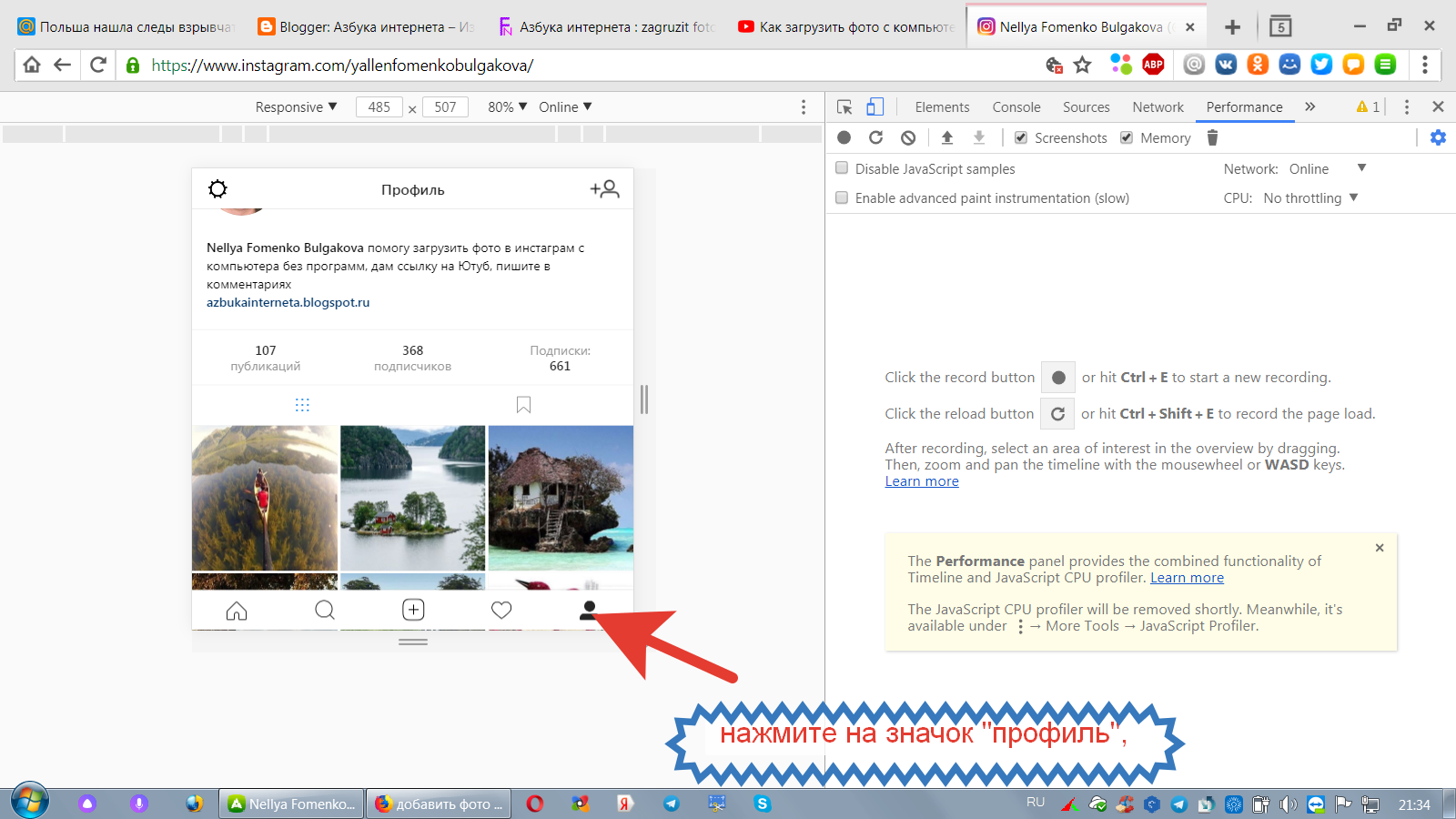Open the activity heart icon
Screen dimensions: 1456x819
click(x=501, y=611)
